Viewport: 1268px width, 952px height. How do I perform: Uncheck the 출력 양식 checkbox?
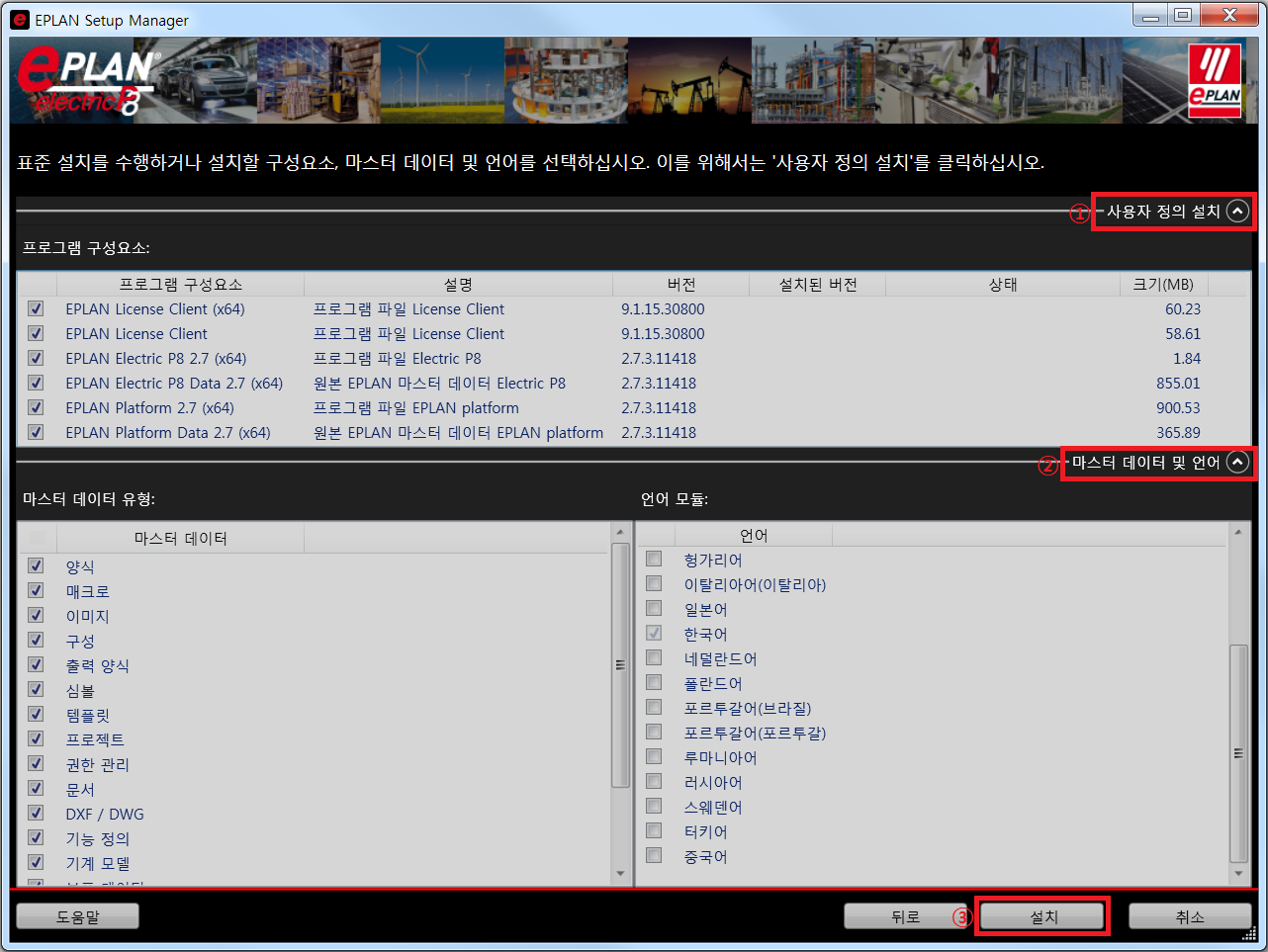coord(36,664)
